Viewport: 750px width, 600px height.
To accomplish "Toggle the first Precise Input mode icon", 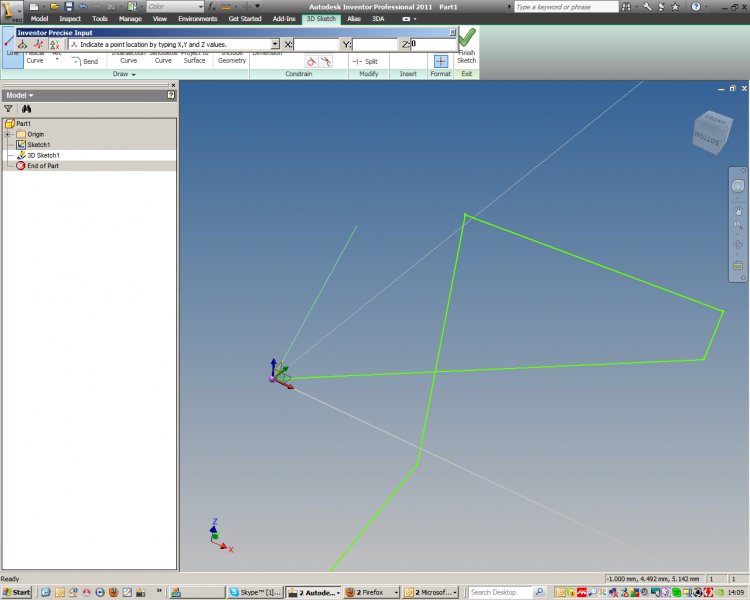I will pos(22,45).
